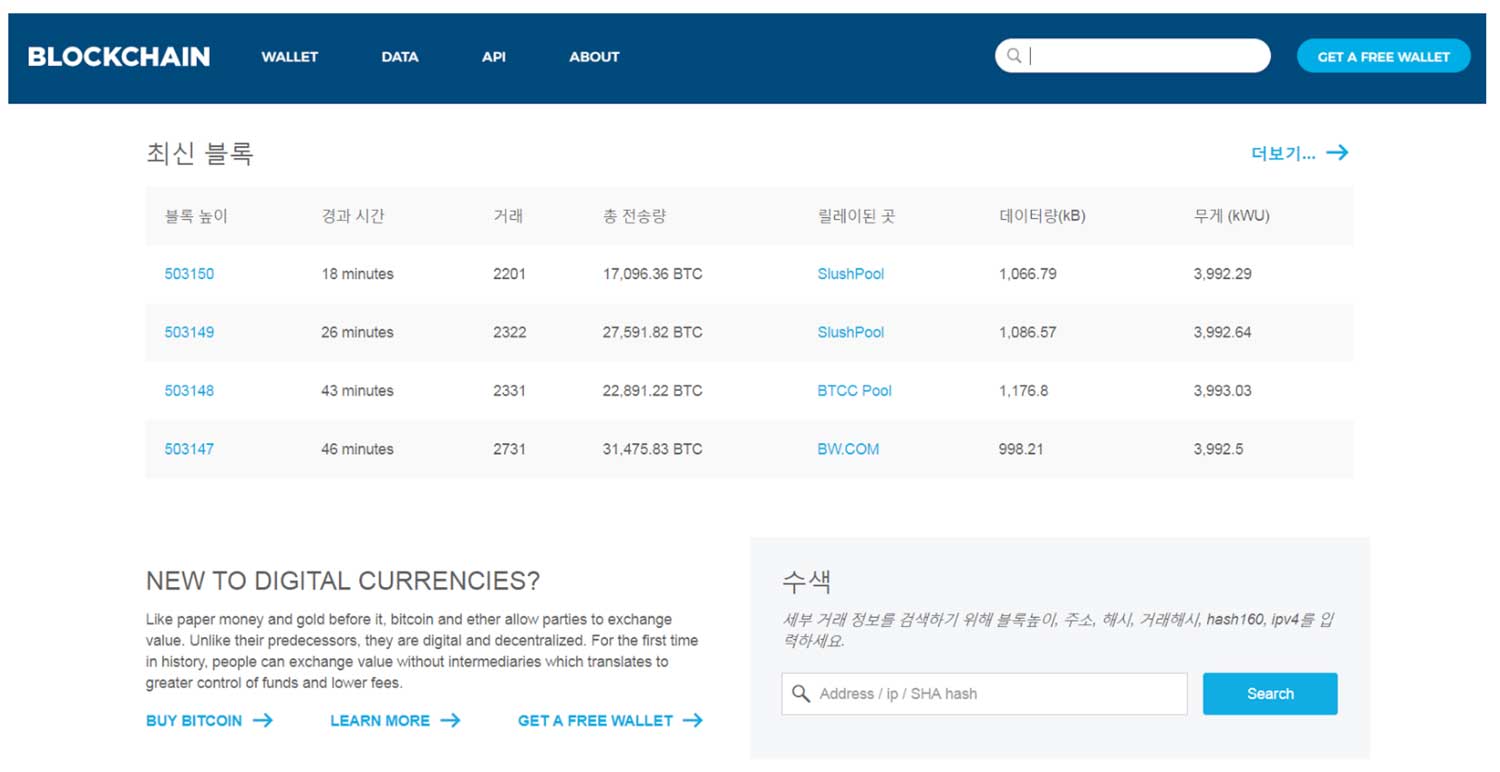Click arrow beside bottom GET A FREE WALLET
This screenshot has height=772, width=1500.
tap(692, 720)
